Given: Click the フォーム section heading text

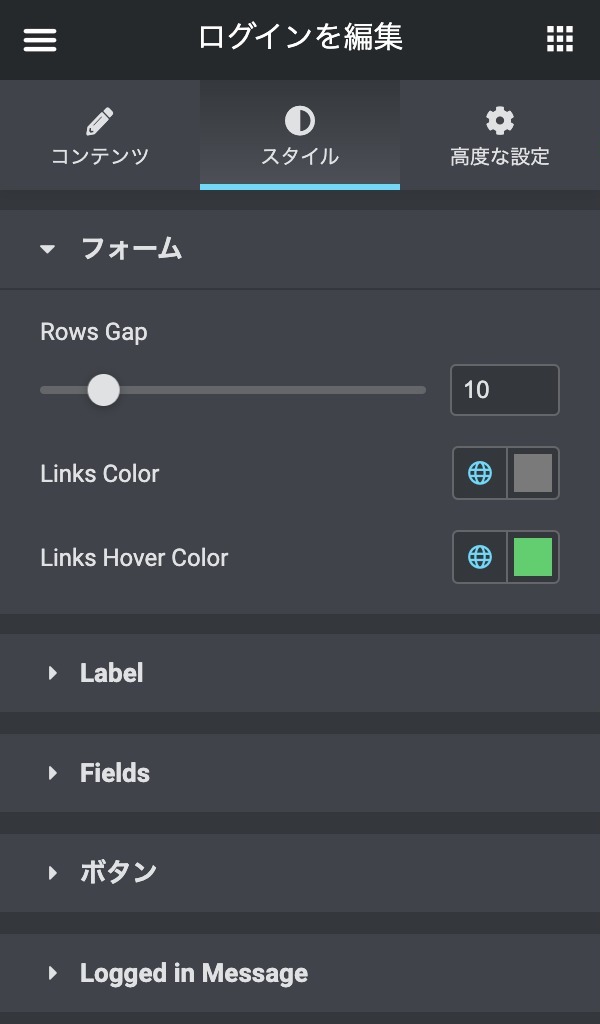Looking at the screenshot, I should click(x=131, y=249).
